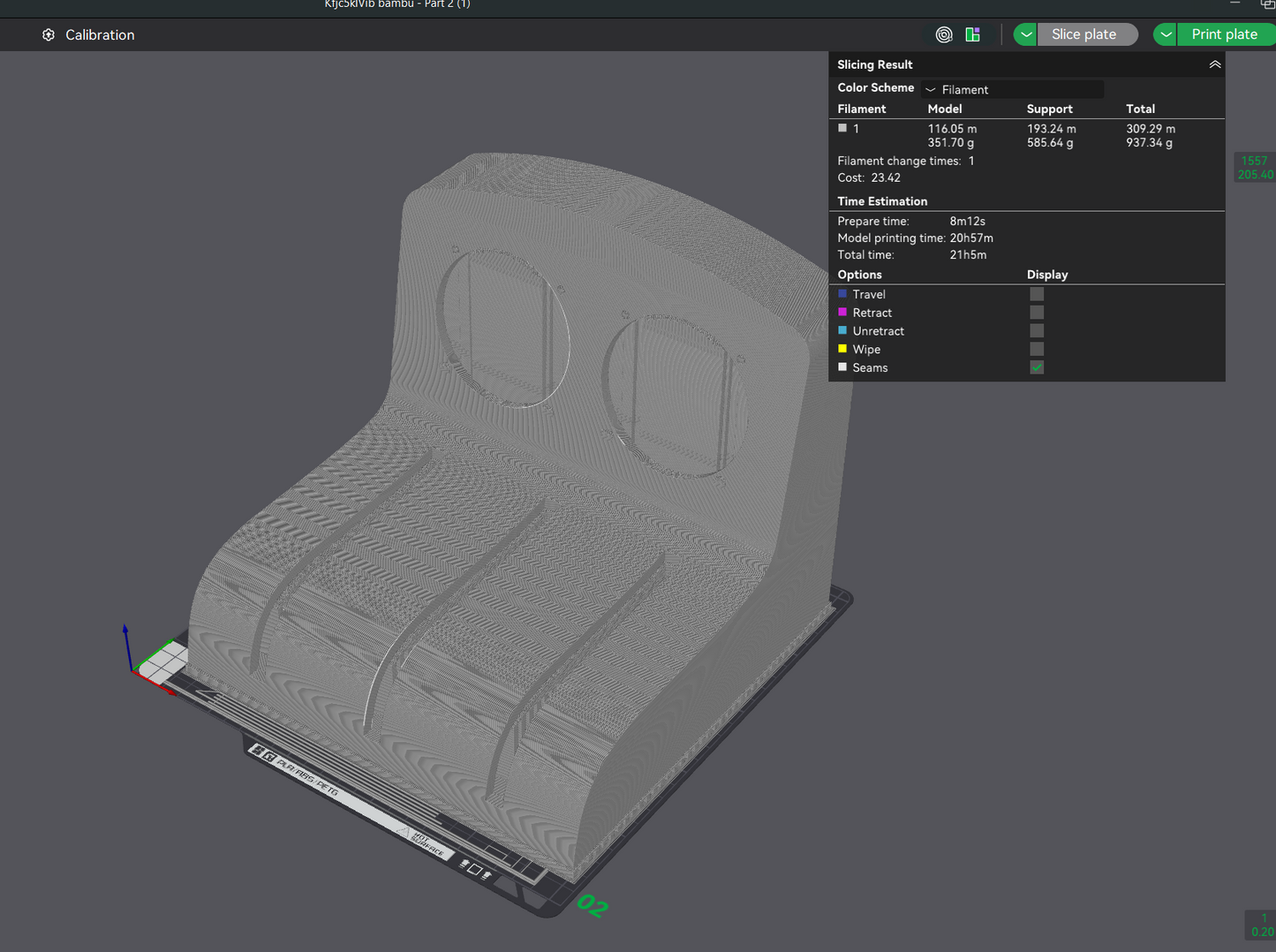
Task: Select the Unretract blue indicator icon
Action: point(842,330)
